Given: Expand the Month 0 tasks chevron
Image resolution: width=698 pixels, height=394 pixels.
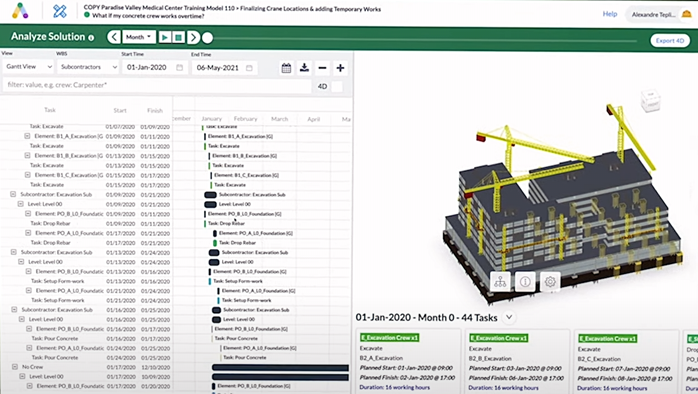Looking at the screenshot, I should pyautogui.click(x=509, y=317).
